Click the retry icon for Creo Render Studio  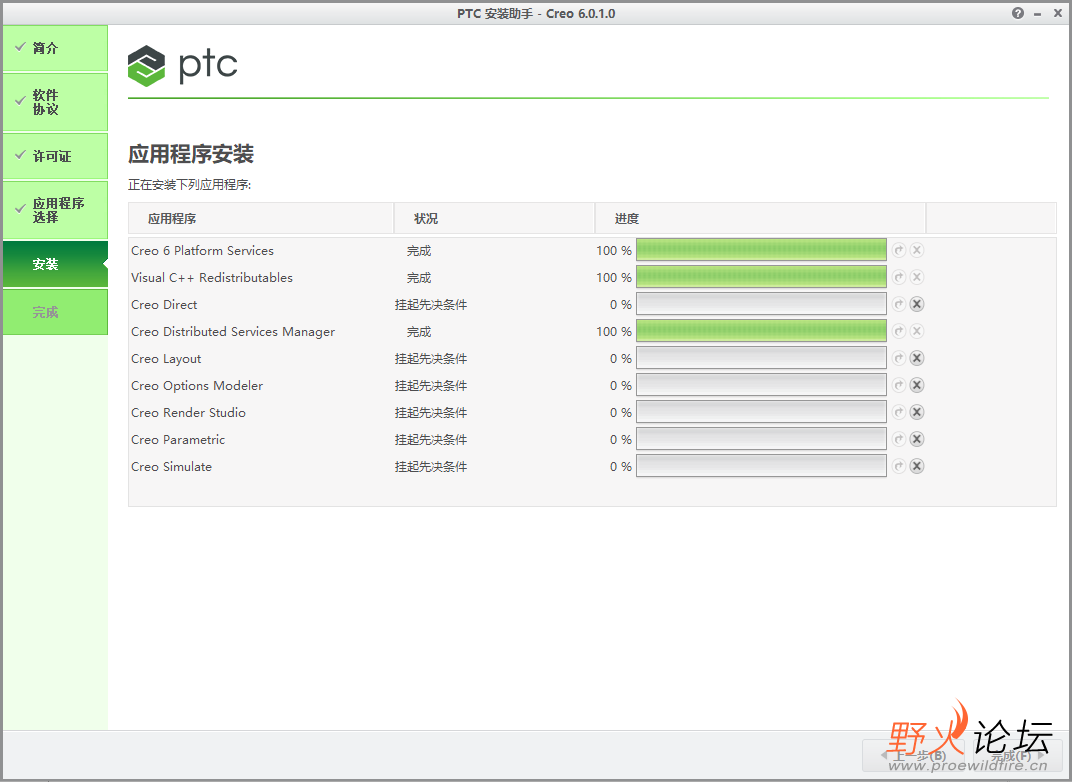(899, 412)
